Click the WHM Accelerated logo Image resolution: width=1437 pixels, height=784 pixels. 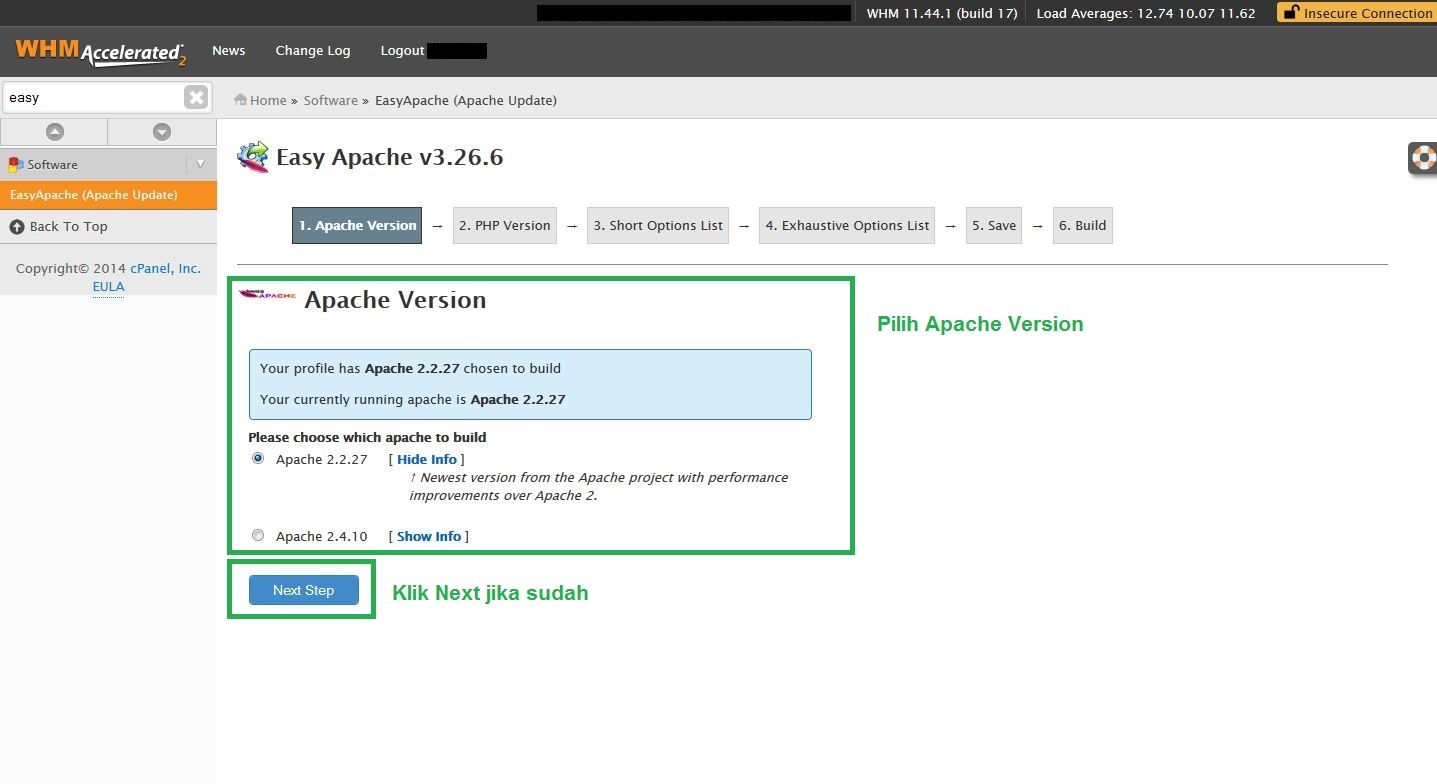pos(100,51)
